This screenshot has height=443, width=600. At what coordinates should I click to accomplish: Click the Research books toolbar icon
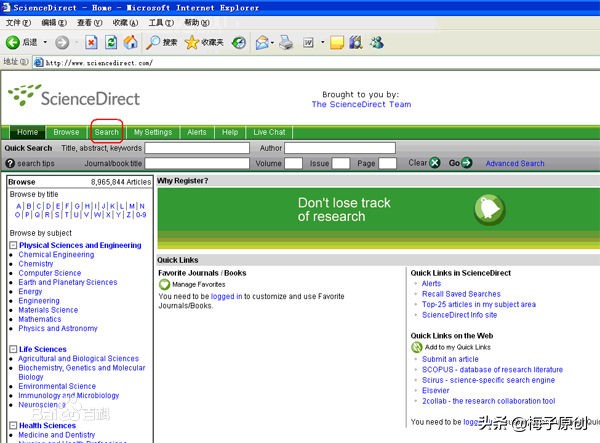(x=356, y=42)
